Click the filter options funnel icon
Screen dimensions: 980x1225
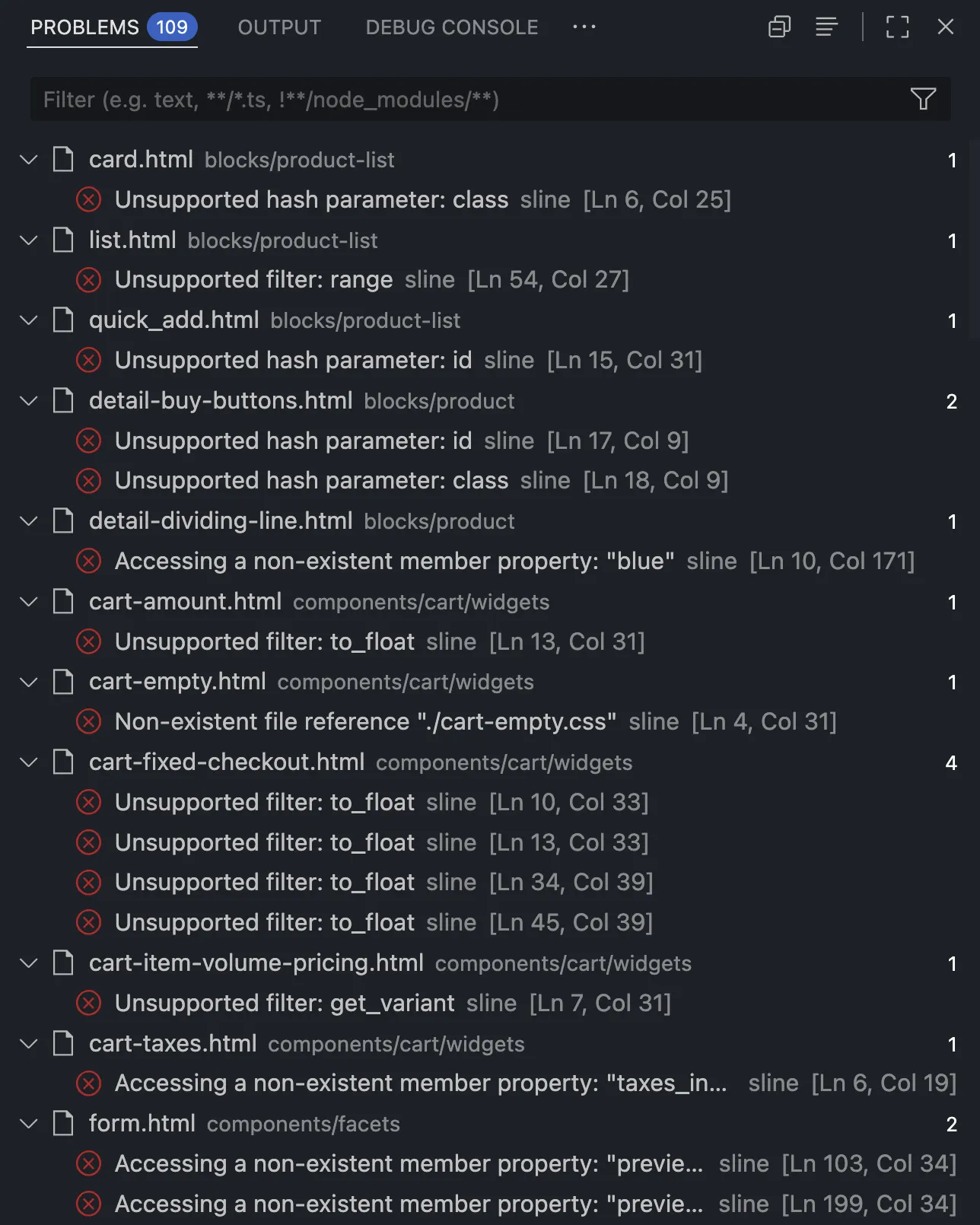tap(922, 99)
